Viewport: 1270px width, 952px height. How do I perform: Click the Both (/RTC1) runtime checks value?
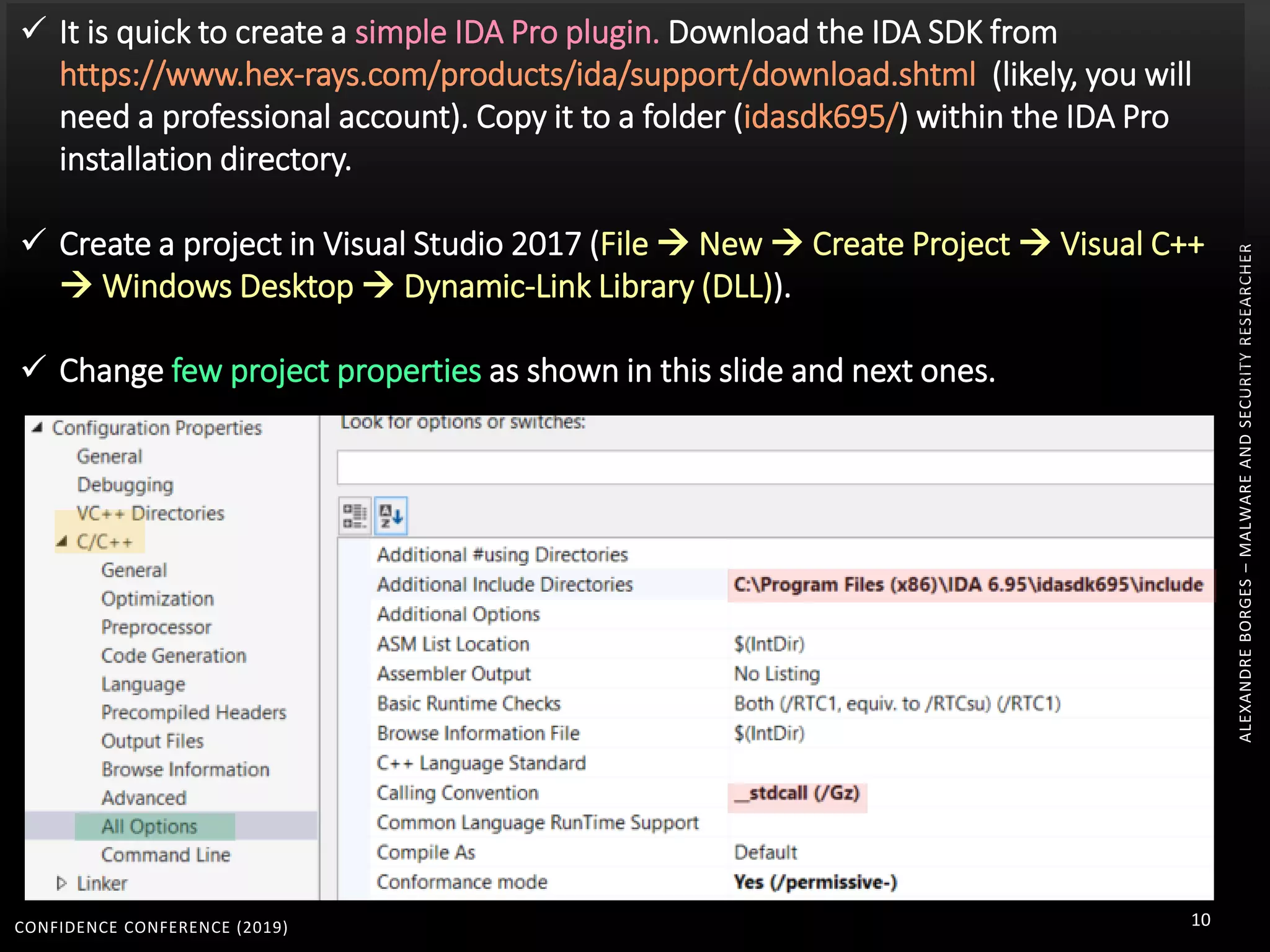[897, 703]
